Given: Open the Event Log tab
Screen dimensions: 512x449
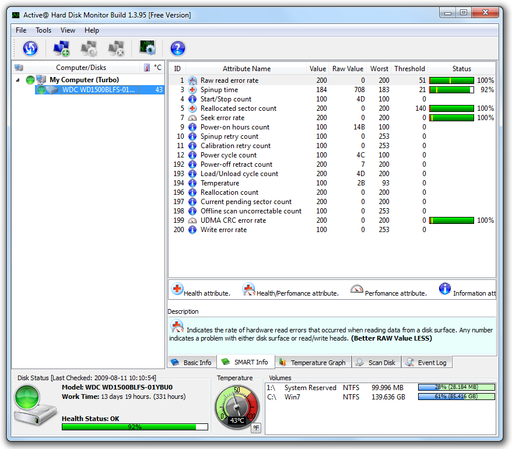Looking at the screenshot, I should [427, 362].
